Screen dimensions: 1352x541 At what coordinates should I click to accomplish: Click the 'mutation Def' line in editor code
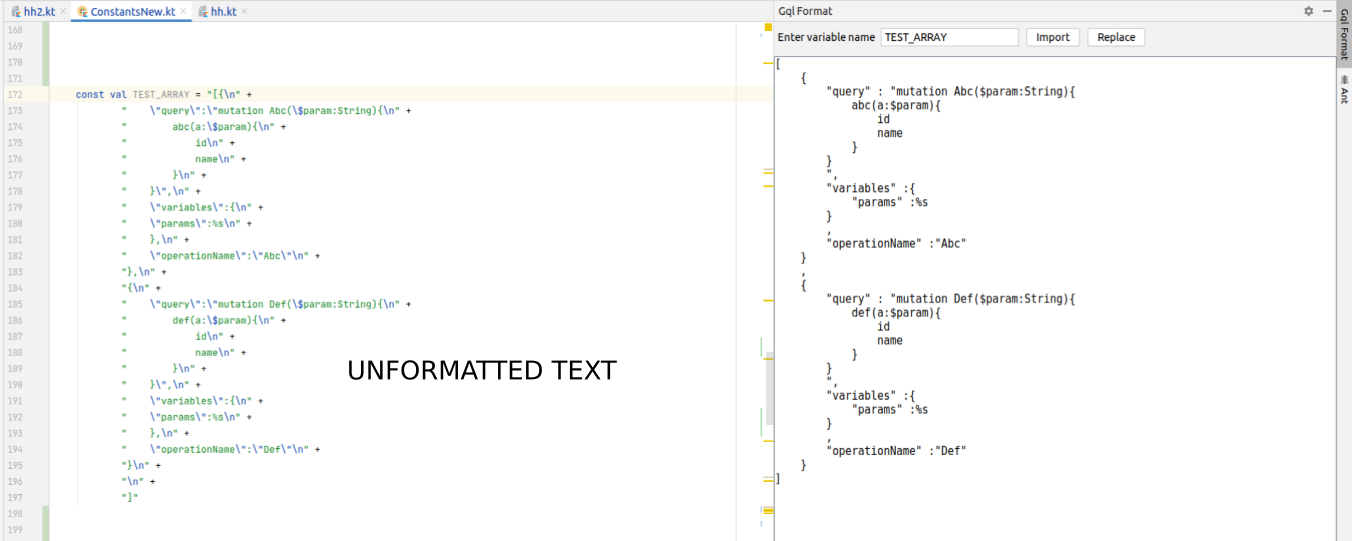(266, 304)
